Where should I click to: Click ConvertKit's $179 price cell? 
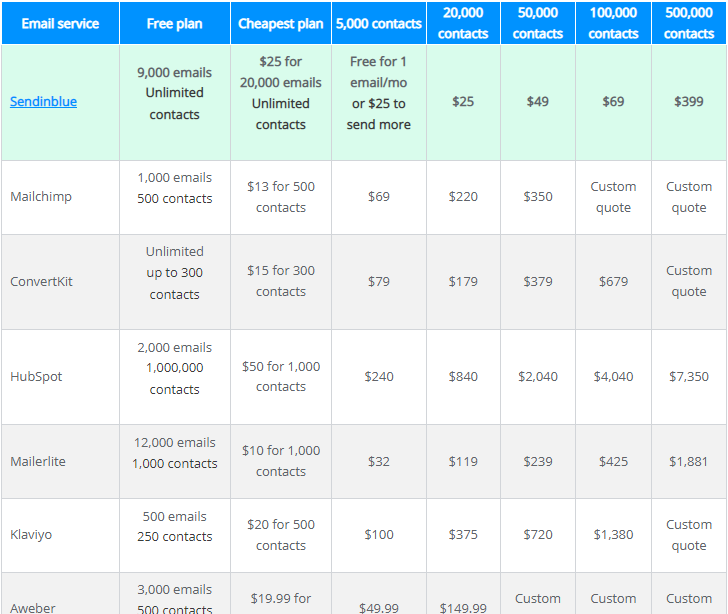pyautogui.click(x=463, y=282)
